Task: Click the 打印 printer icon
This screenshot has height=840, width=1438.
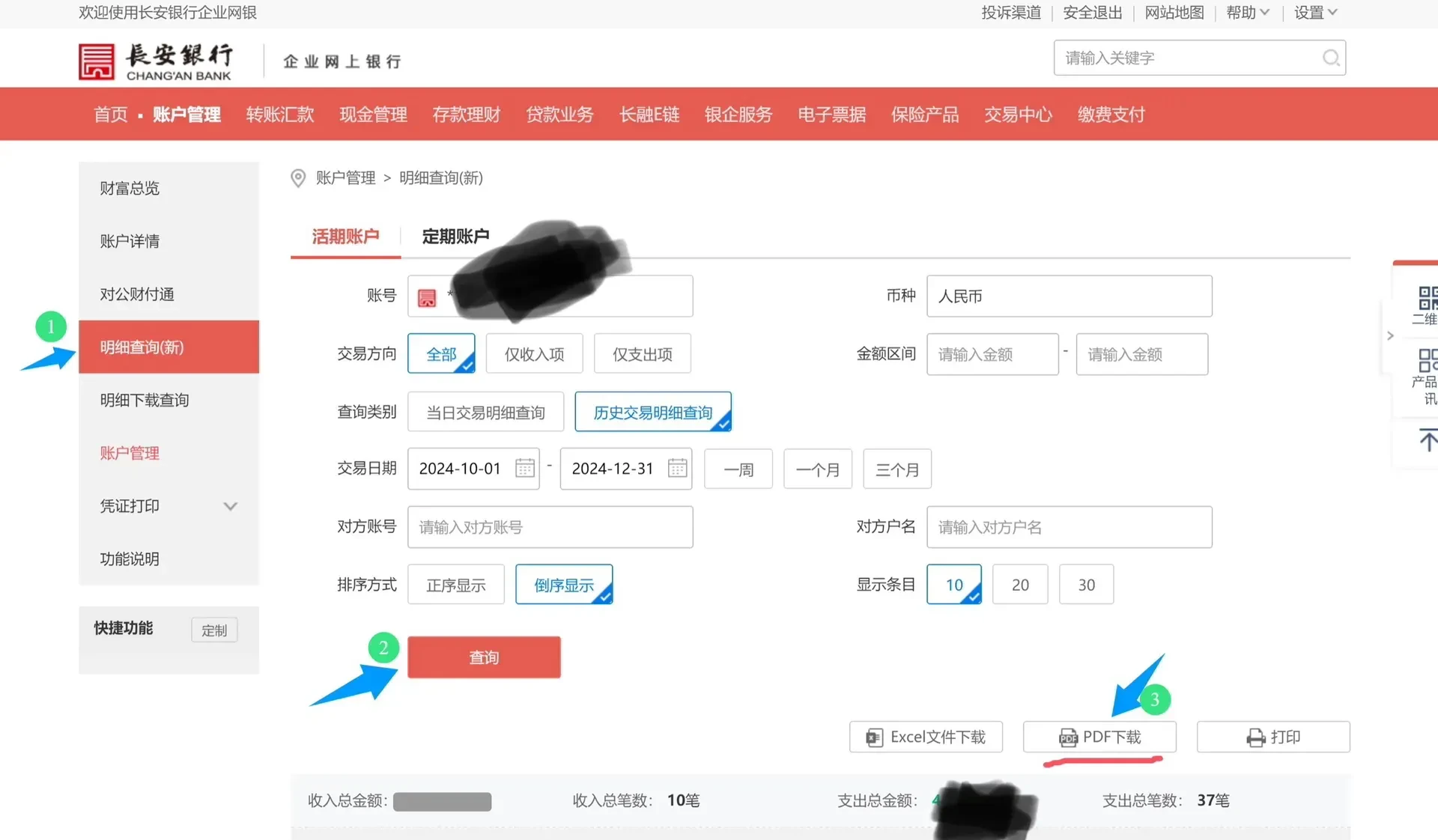Action: [x=1255, y=737]
